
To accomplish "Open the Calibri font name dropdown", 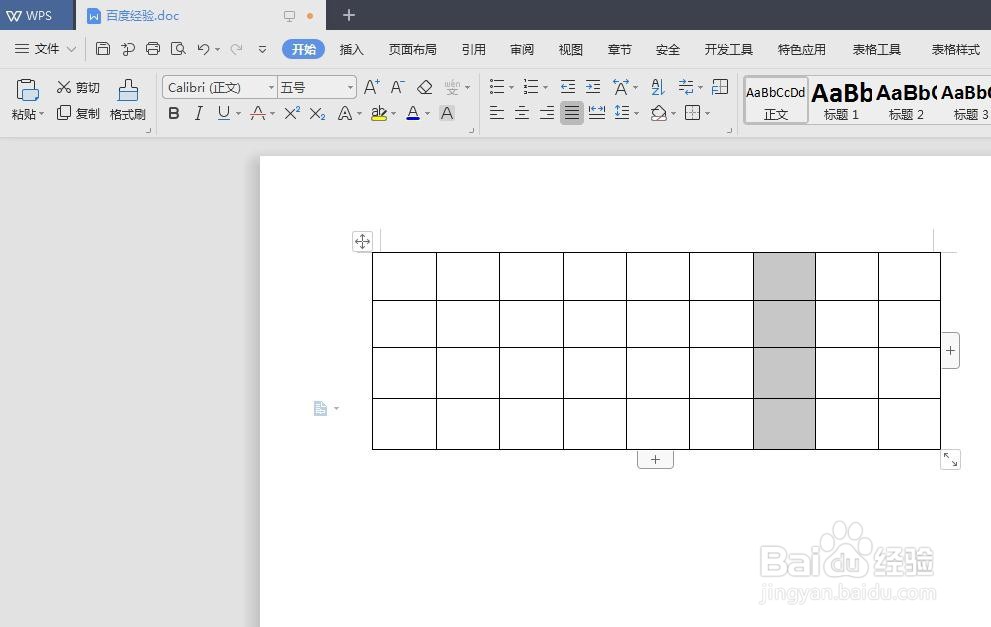I will tap(271, 87).
